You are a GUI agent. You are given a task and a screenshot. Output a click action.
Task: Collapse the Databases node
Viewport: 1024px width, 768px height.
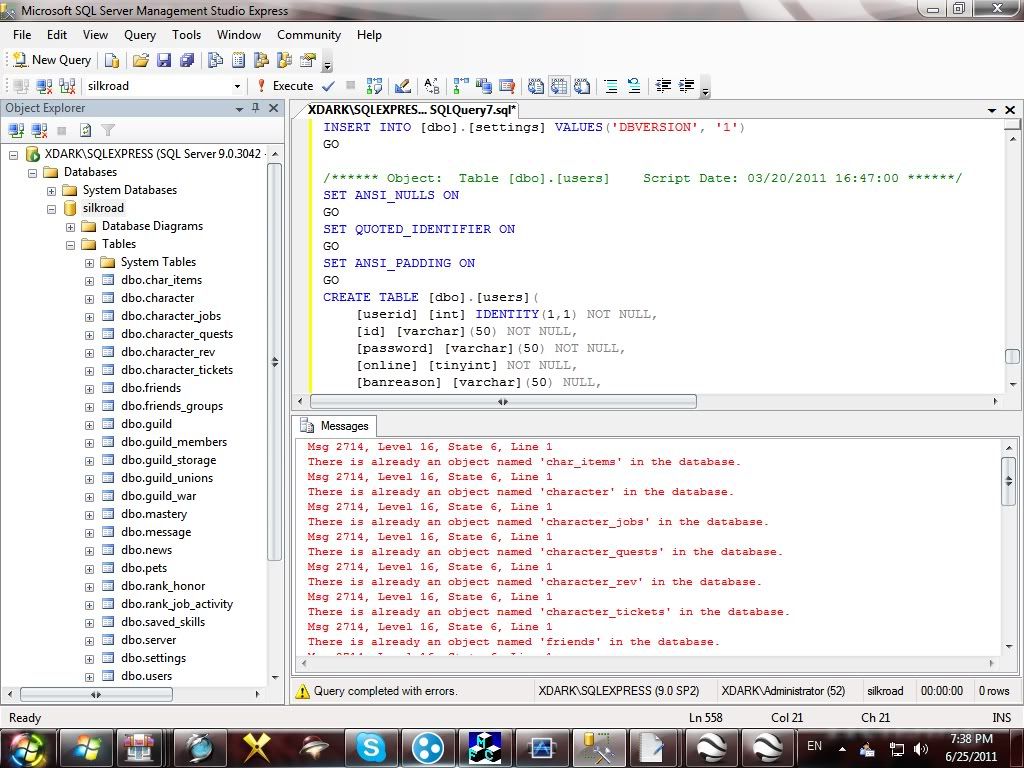coord(33,173)
